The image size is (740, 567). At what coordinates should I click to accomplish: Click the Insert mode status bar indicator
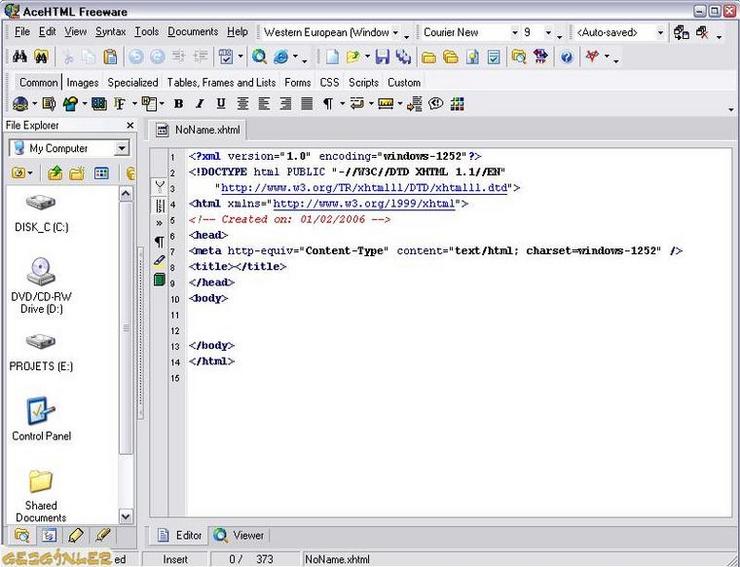click(176, 559)
